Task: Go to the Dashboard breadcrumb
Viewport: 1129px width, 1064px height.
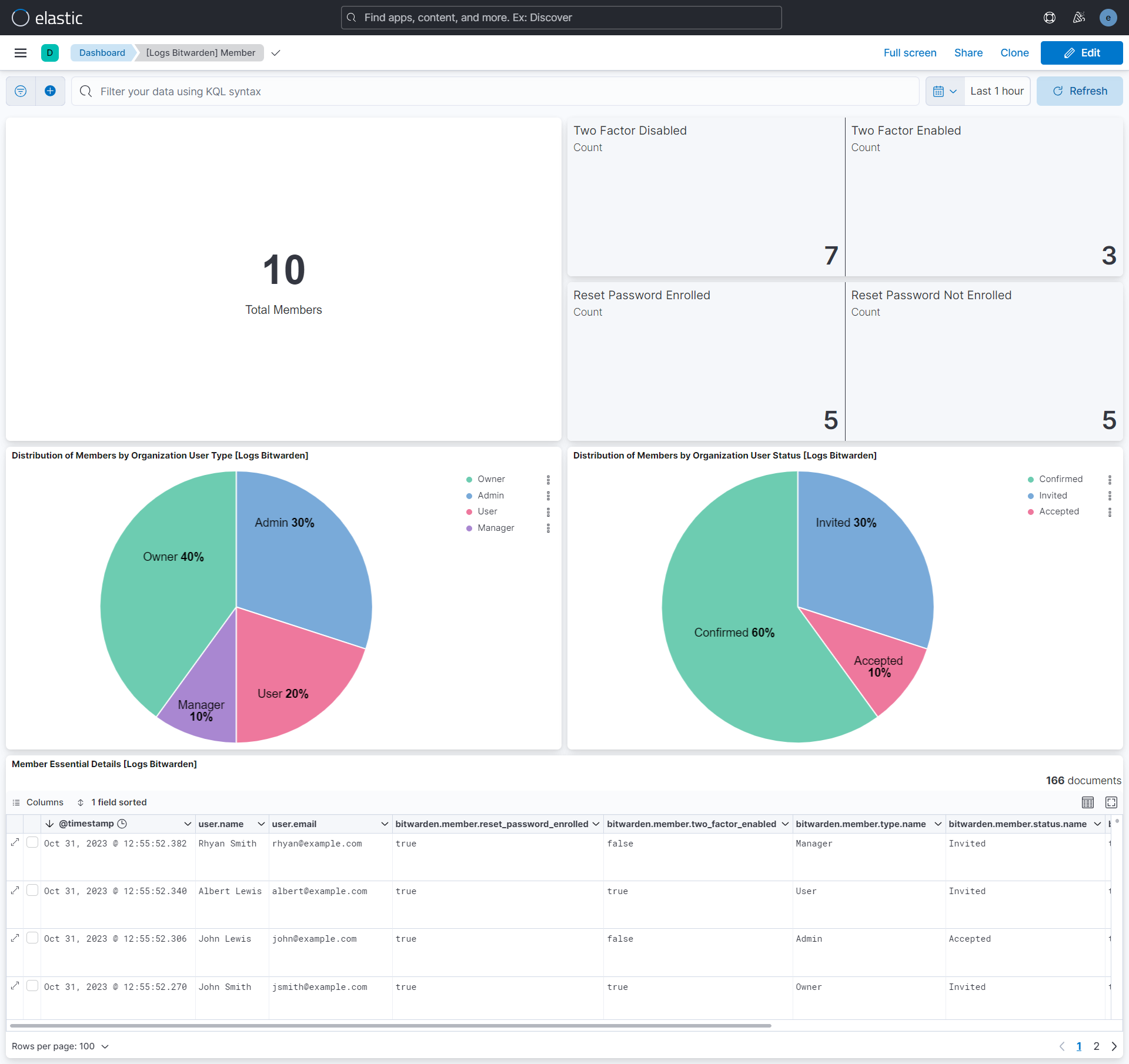Action: pyautogui.click(x=102, y=53)
